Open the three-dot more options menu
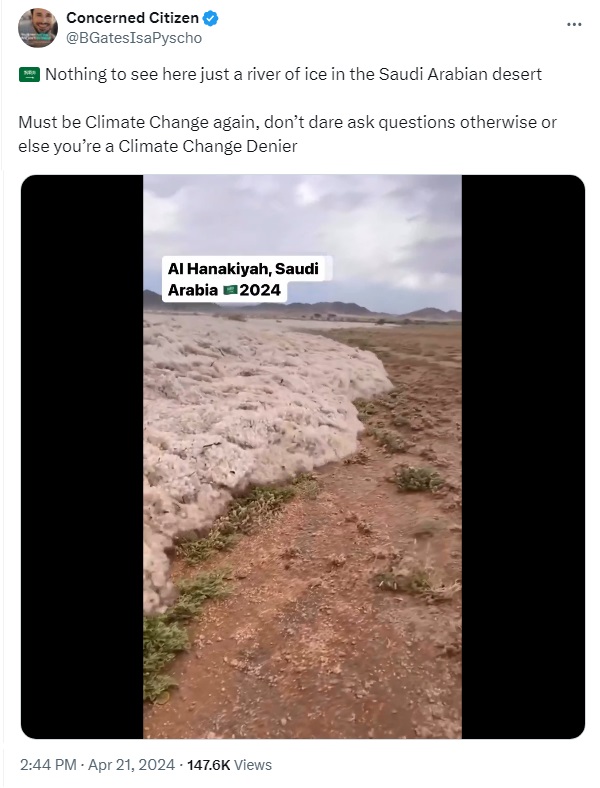Image resolution: width=600 pixels, height=788 pixels. (x=574, y=24)
